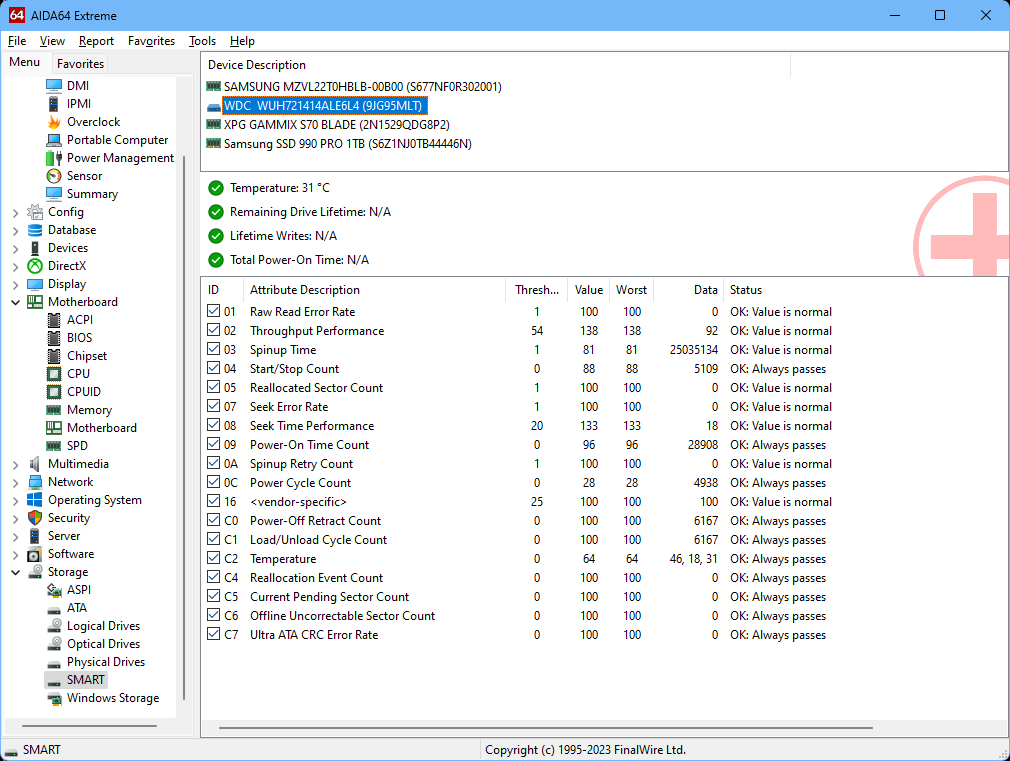The height and width of the screenshot is (761, 1010).
Task: Click the sidebar tree horizontal scrollbar
Action: [x=90, y=726]
